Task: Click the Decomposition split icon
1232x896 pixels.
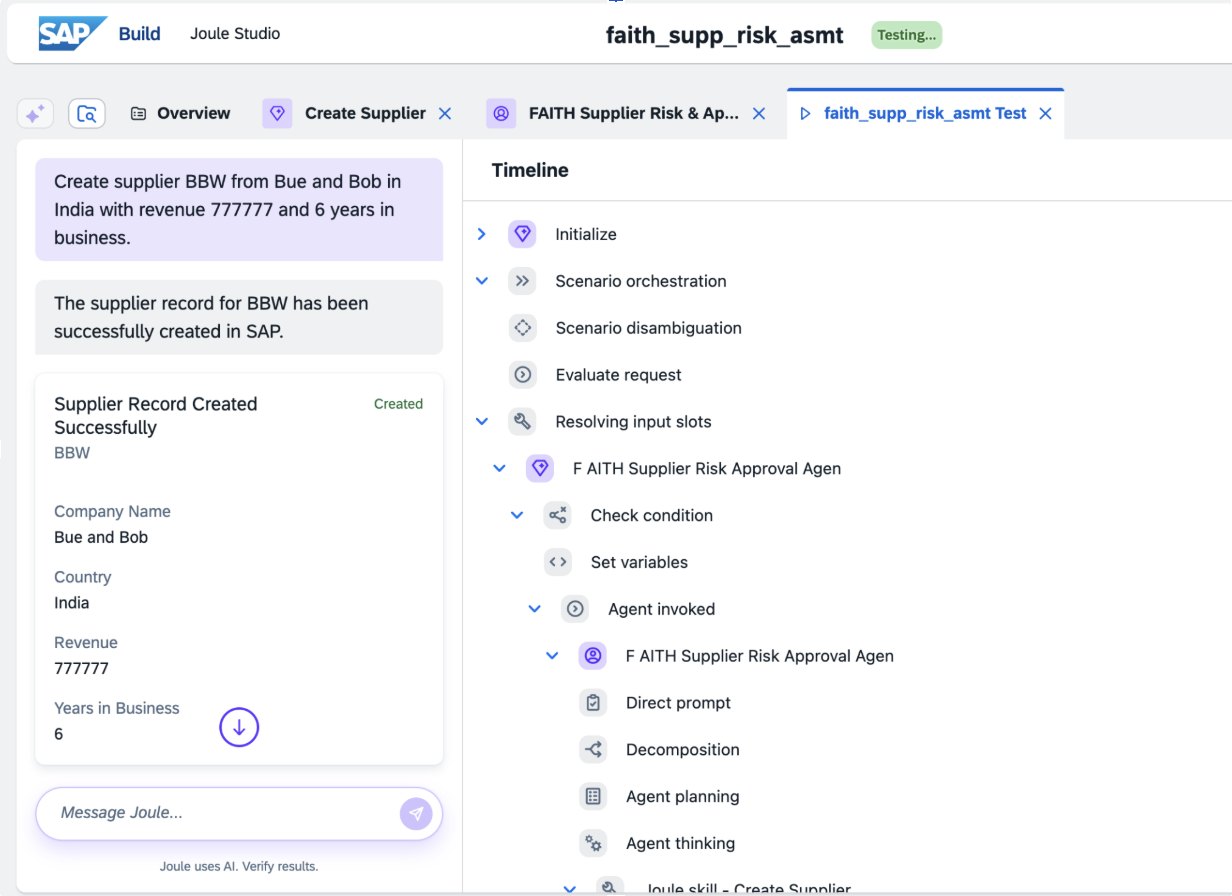Action: coord(593,750)
